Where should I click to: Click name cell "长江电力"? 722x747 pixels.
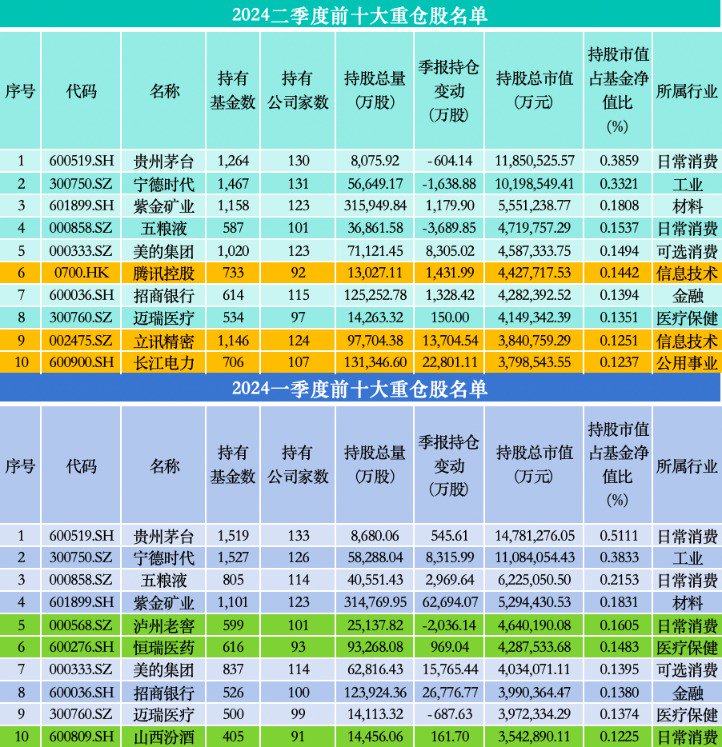coord(164,363)
